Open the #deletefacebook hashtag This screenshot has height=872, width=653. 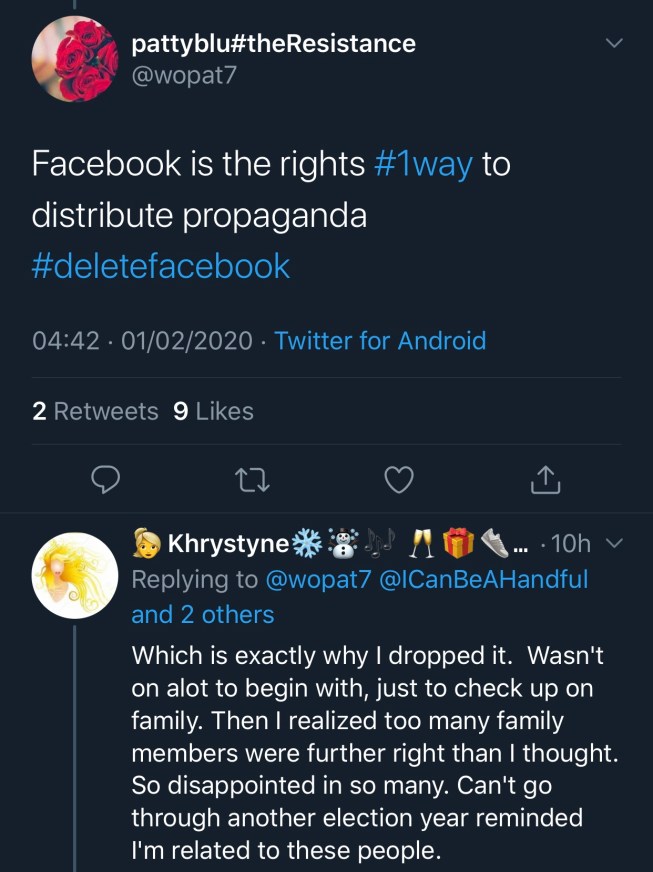coord(161,266)
